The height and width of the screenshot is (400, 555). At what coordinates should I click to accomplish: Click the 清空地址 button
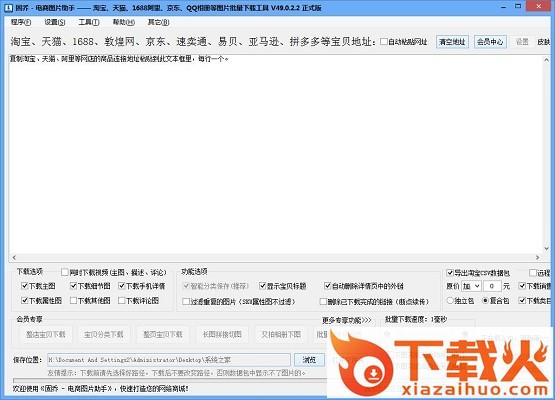[x=452, y=42]
